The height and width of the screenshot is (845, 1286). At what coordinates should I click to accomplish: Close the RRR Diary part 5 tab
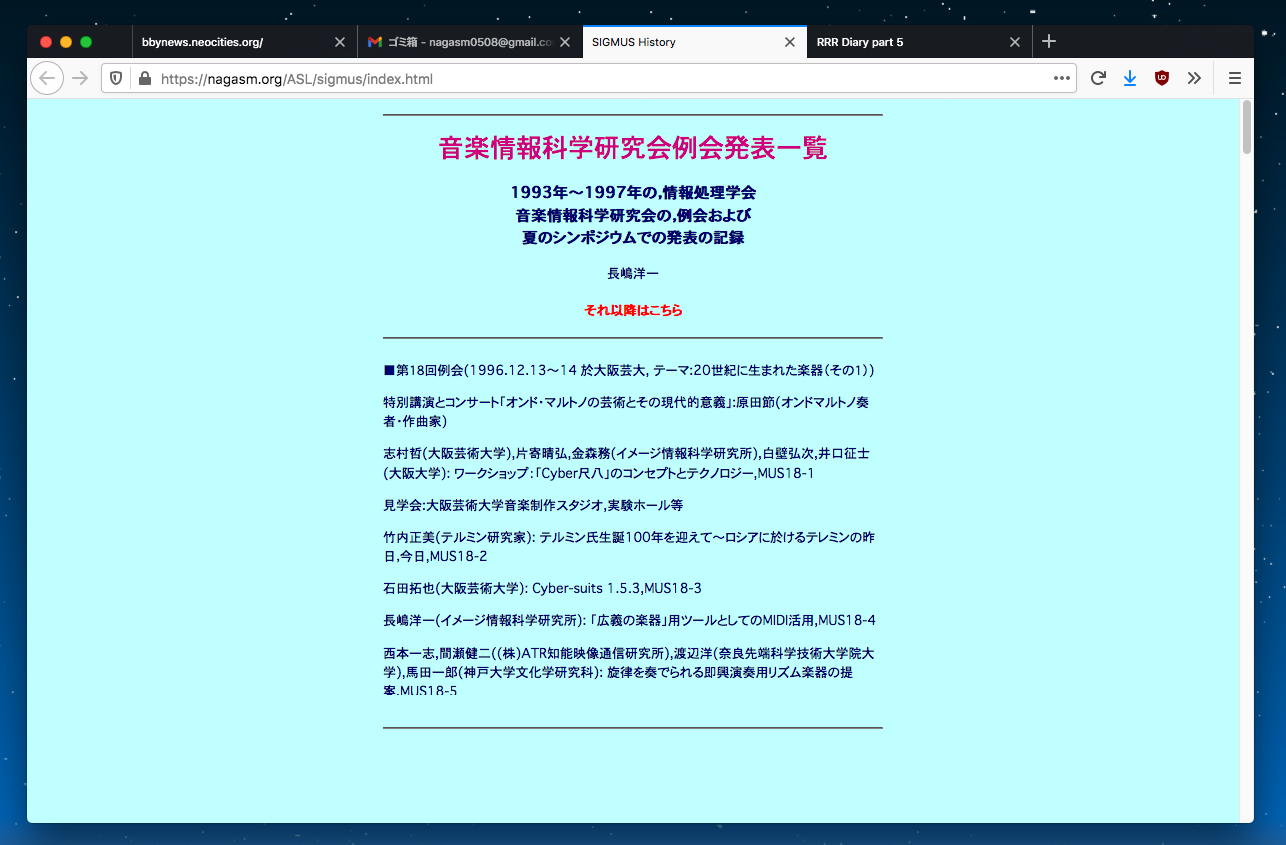pos(1015,42)
